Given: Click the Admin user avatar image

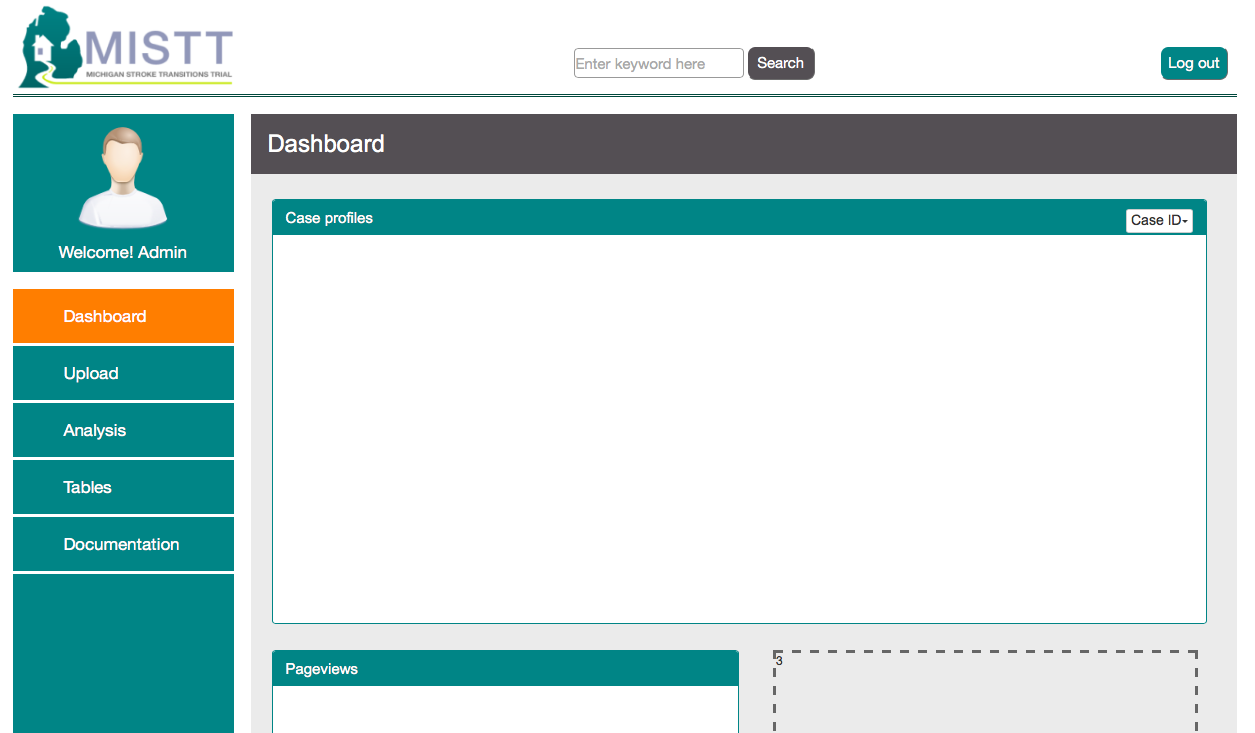Looking at the screenshot, I should [123, 177].
